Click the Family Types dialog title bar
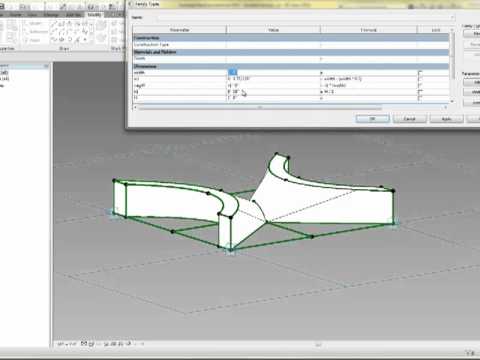 coord(303,4)
